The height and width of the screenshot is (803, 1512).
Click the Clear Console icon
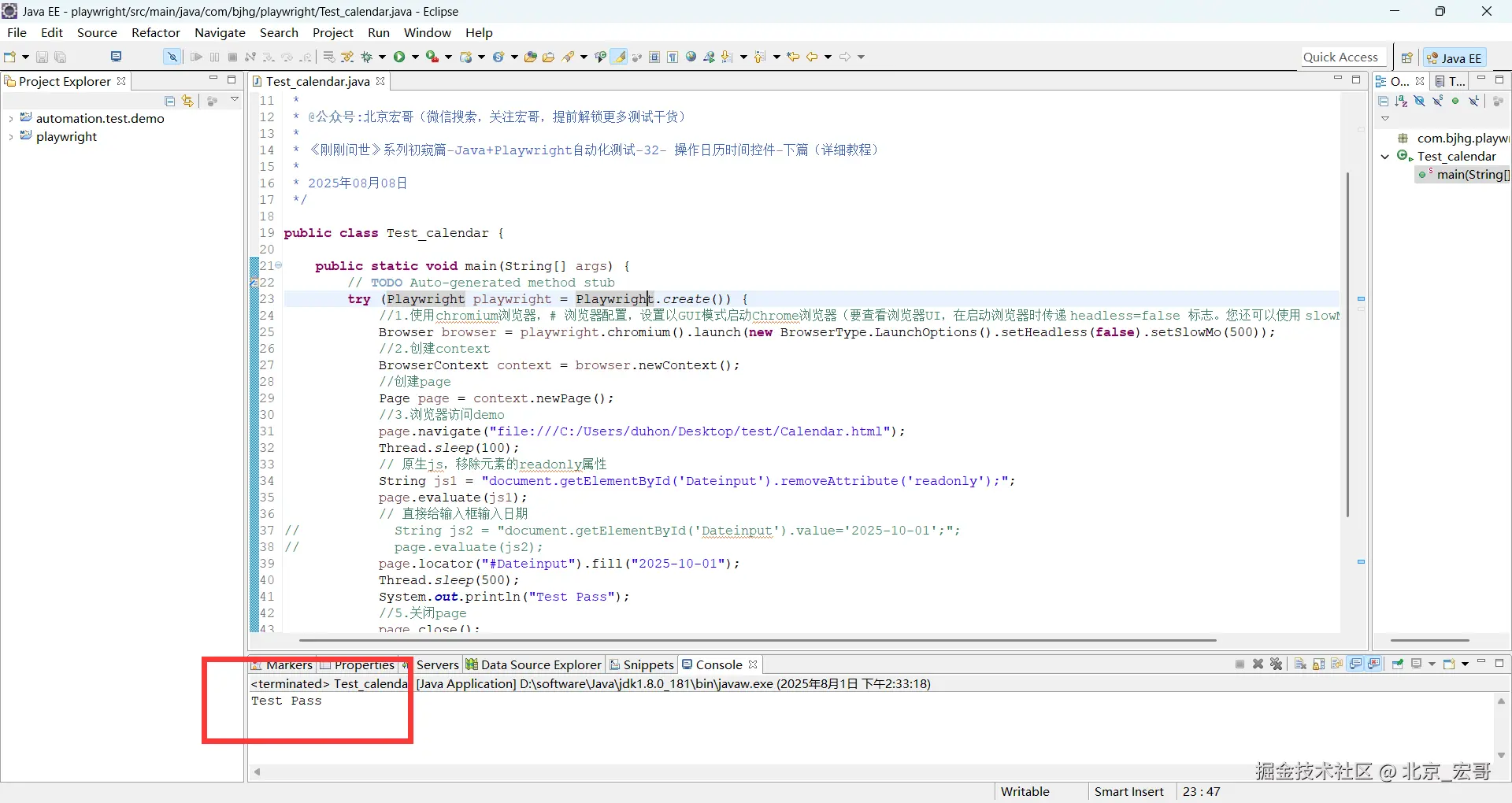[x=1300, y=664]
